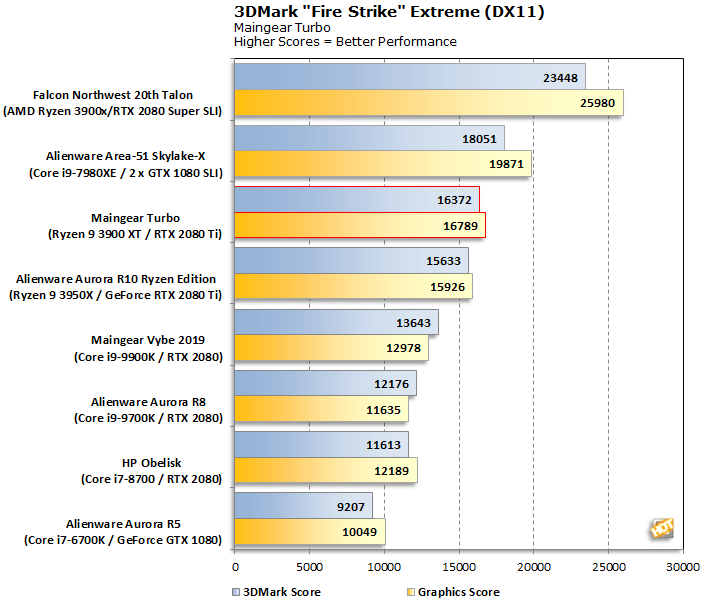This screenshot has height=602, width=708.
Task: Select the 10049 graphics score value
Action: (x=359, y=532)
